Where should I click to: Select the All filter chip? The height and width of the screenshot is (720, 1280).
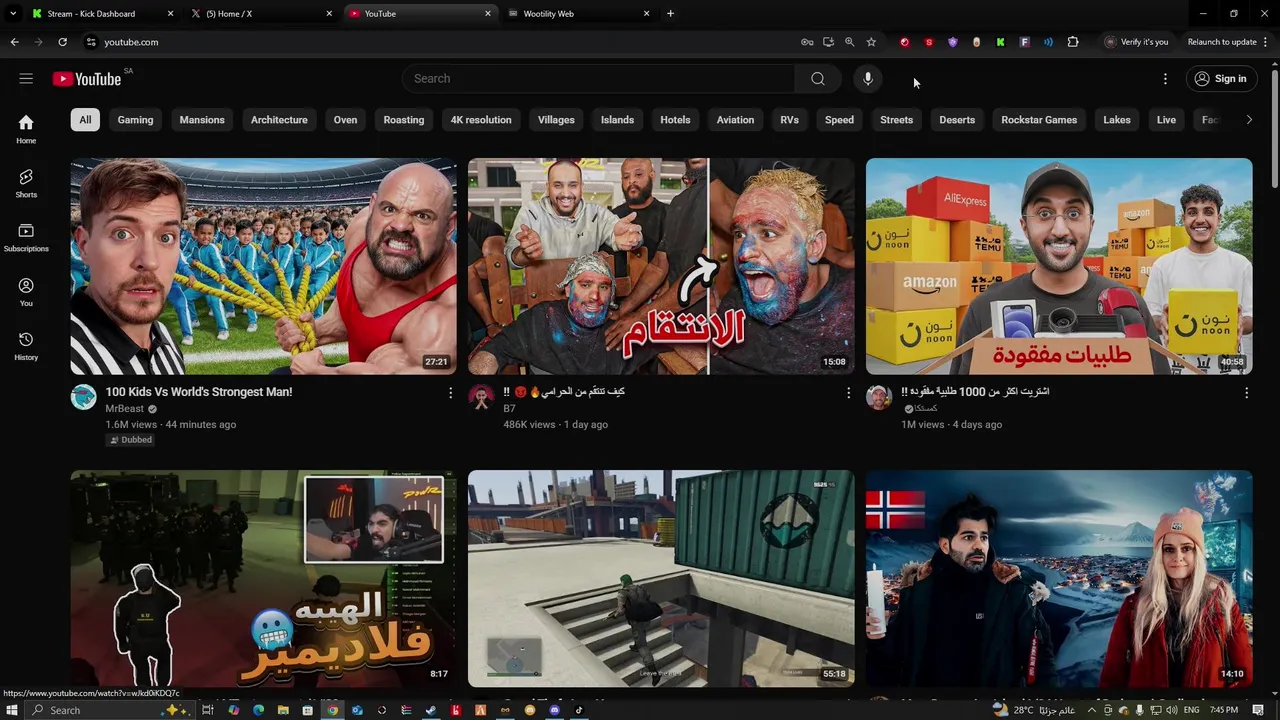(x=85, y=120)
